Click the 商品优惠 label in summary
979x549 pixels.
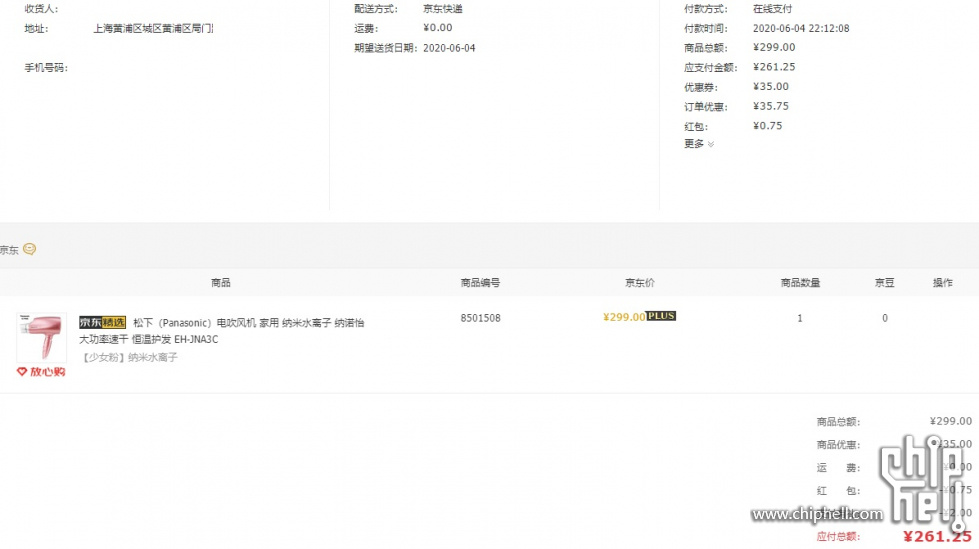[838, 445]
